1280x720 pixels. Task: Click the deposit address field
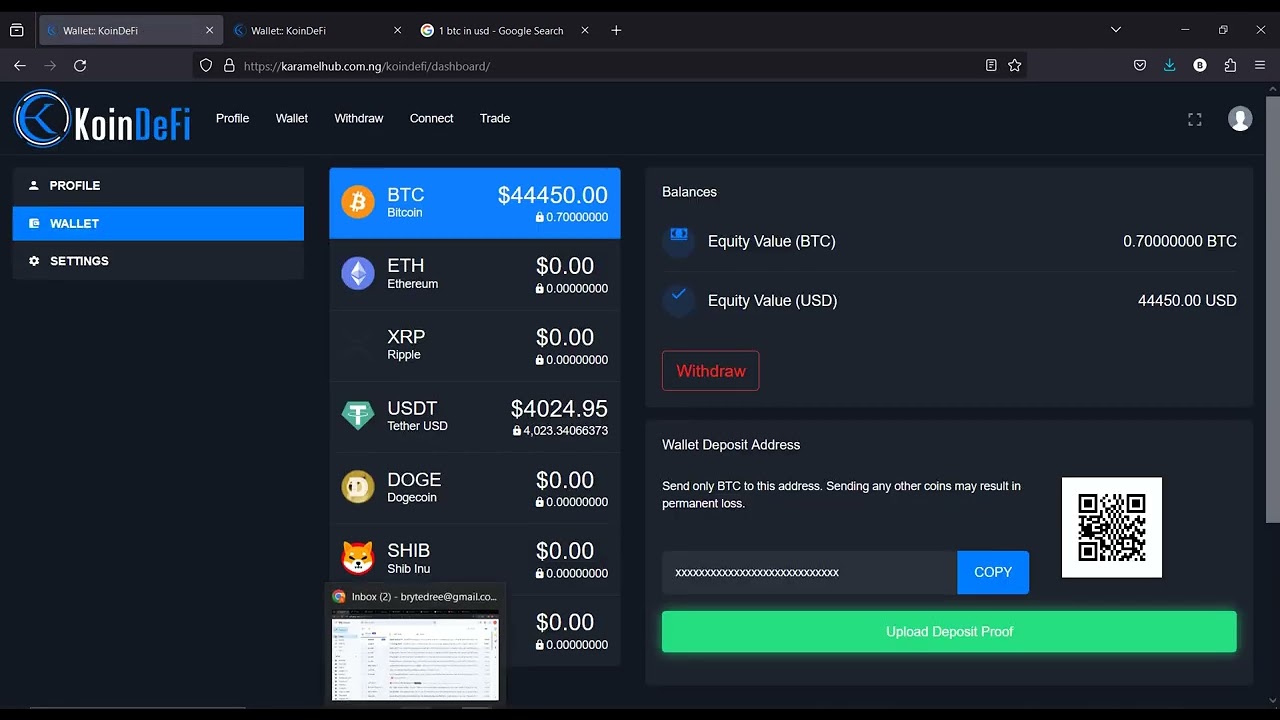pos(809,572)
